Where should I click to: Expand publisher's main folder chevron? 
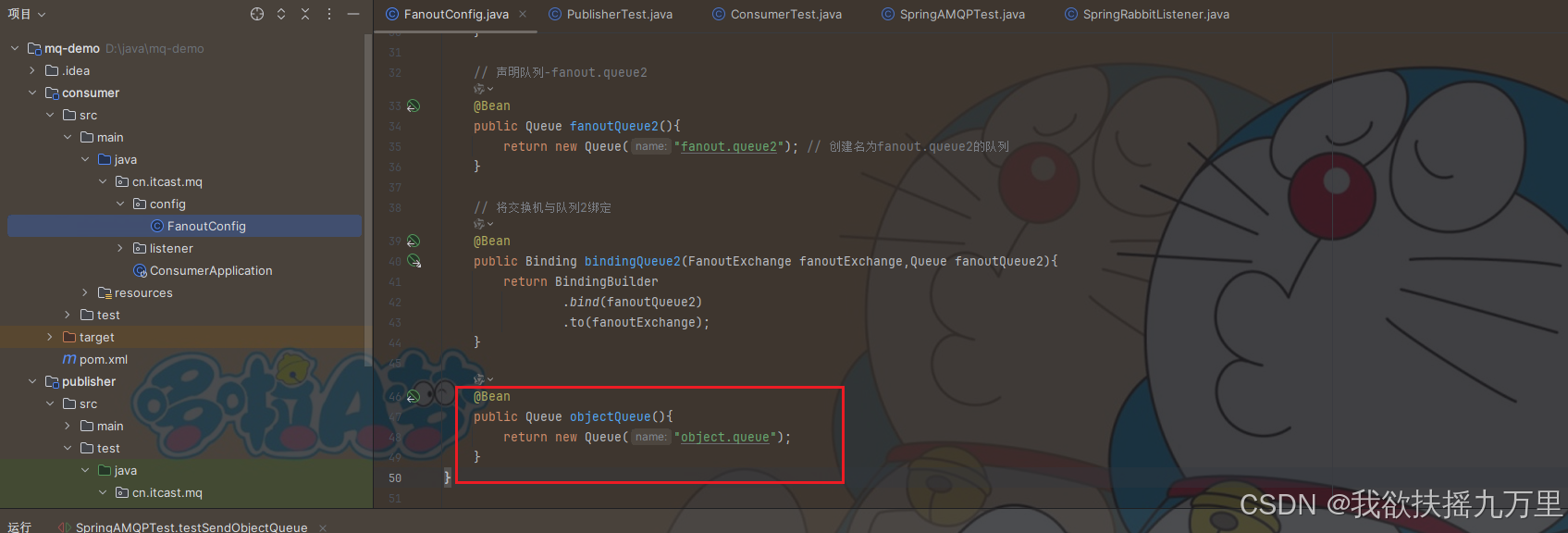point(68,426)
